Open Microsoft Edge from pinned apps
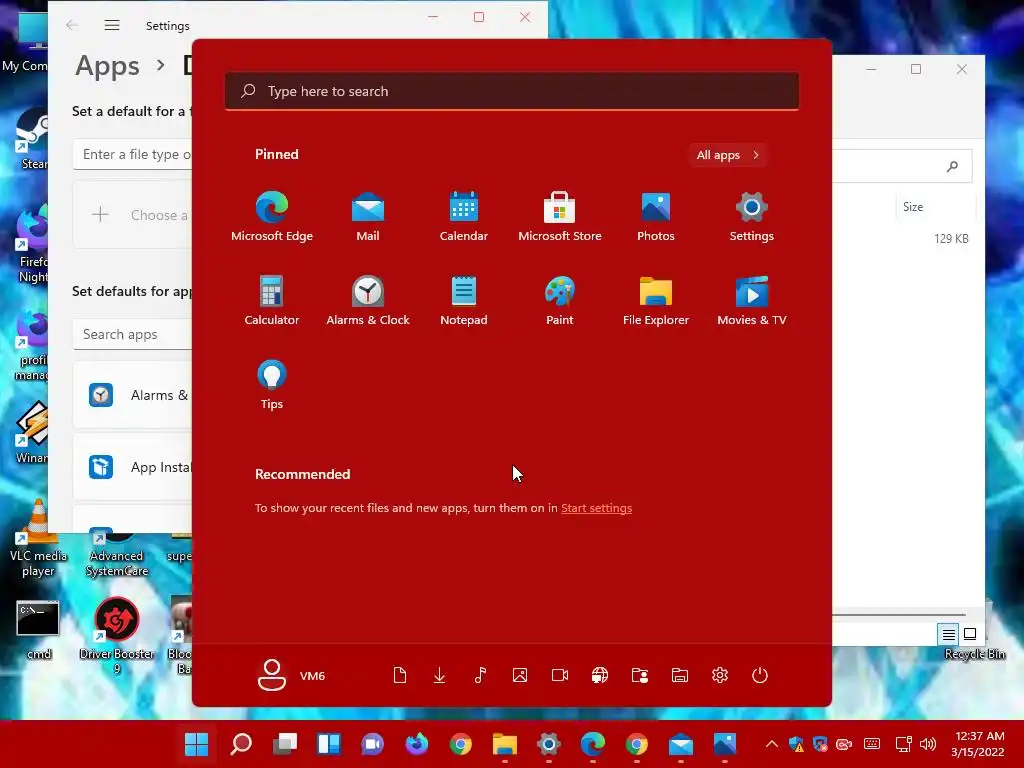This screenshot has height=768, width=1024. (x=272, y=217)
